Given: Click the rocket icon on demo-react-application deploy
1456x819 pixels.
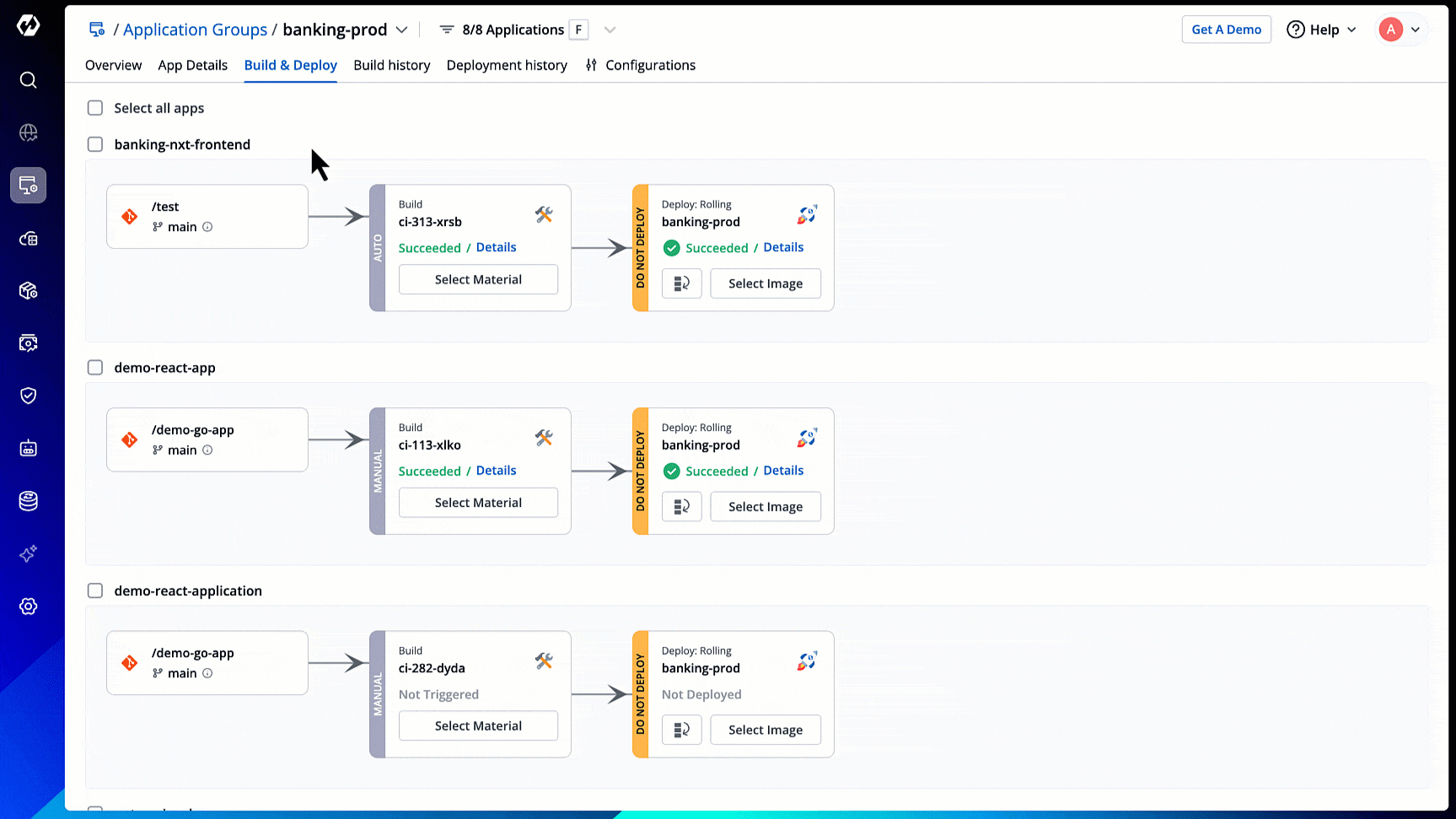Looking at the screenshot, I should pyautogui.click(x=807, y=661).
